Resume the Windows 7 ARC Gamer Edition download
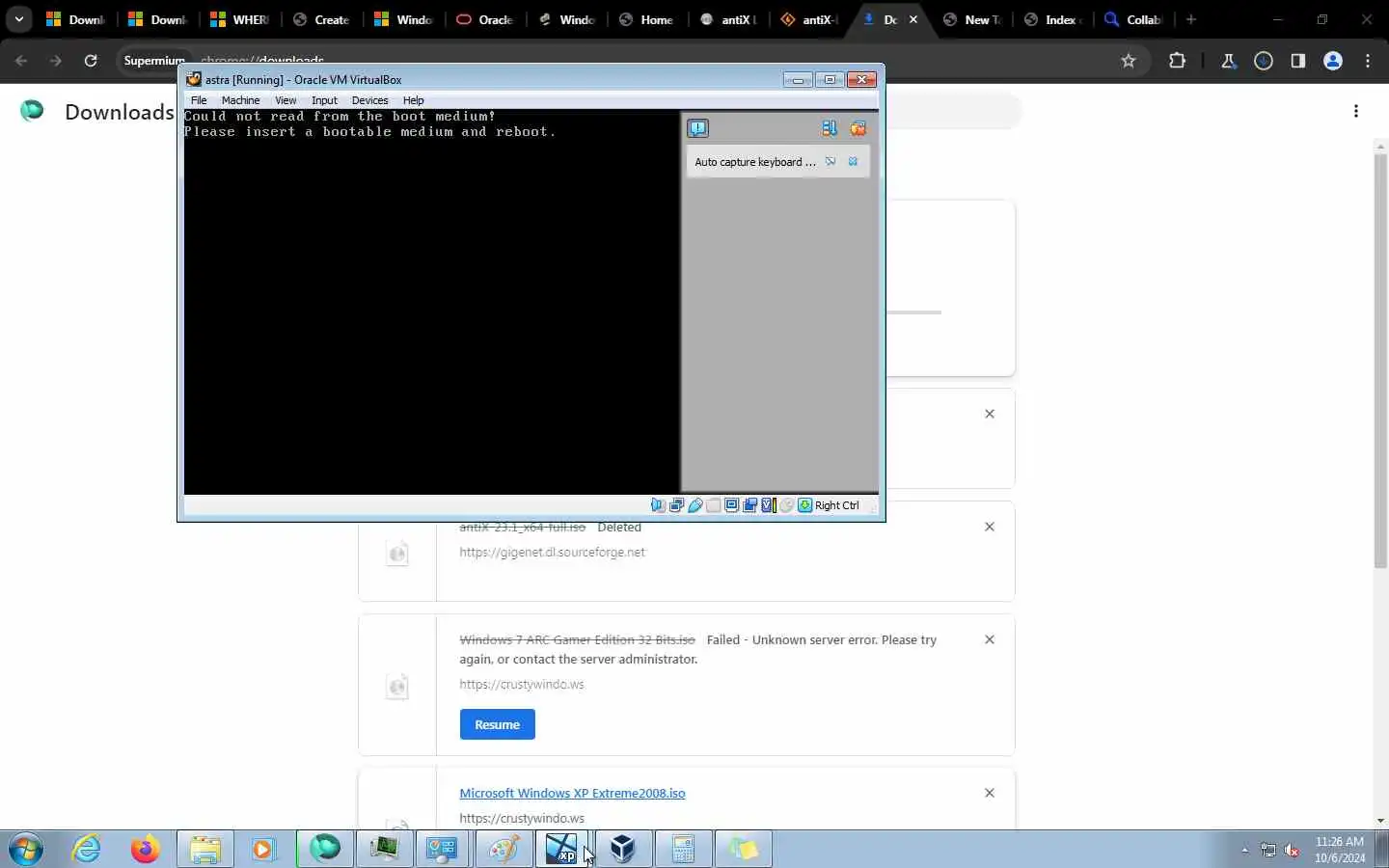The height and width of the screenshot is (868, 1389). 497,724
